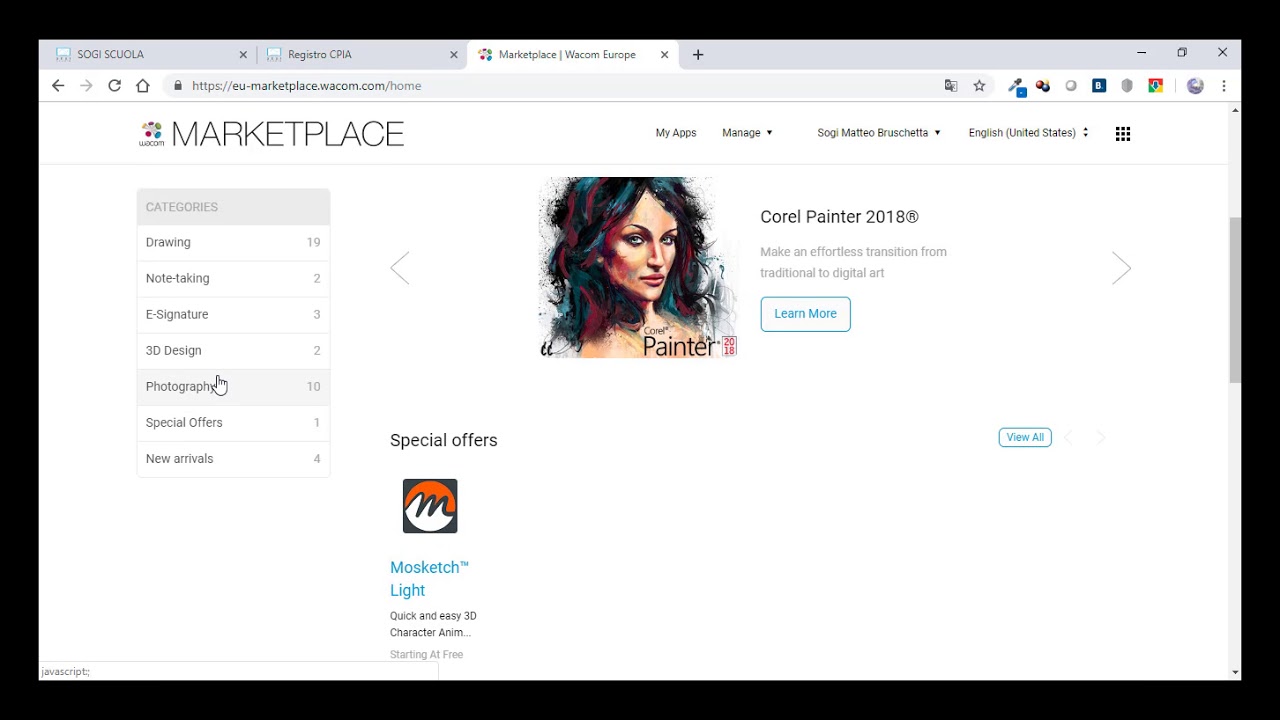The height and width of the screenshot is (720, 1280).
Task: Open My Apps
Action: tap(676, 133)
